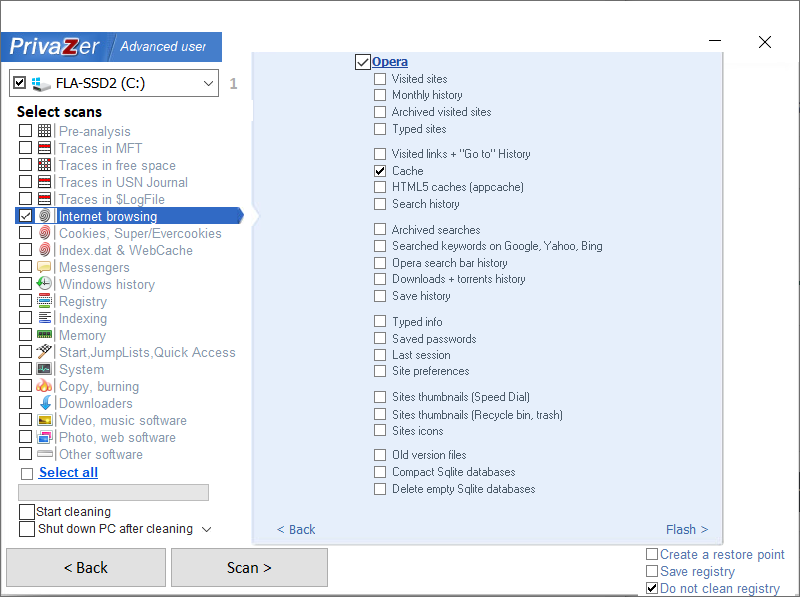
Task: Open the Windows history scan entry
Action: click(x=107, y=284)
